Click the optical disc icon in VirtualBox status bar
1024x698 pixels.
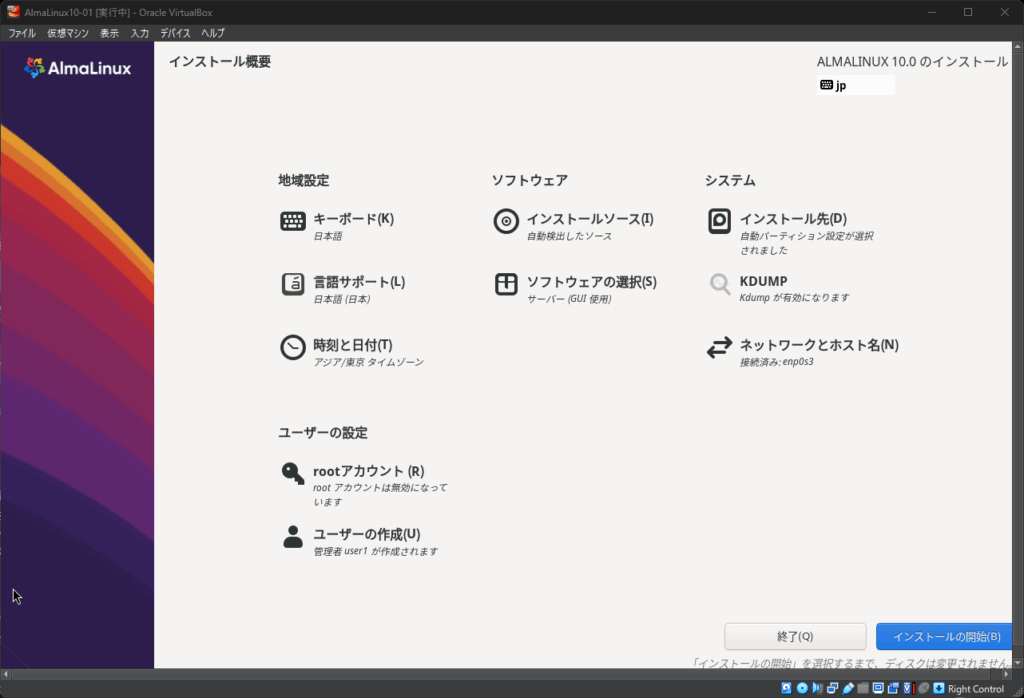coord(802,688)
